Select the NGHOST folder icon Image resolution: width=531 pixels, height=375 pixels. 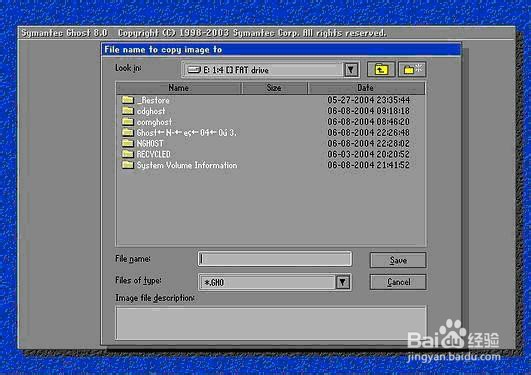[128, 143]
